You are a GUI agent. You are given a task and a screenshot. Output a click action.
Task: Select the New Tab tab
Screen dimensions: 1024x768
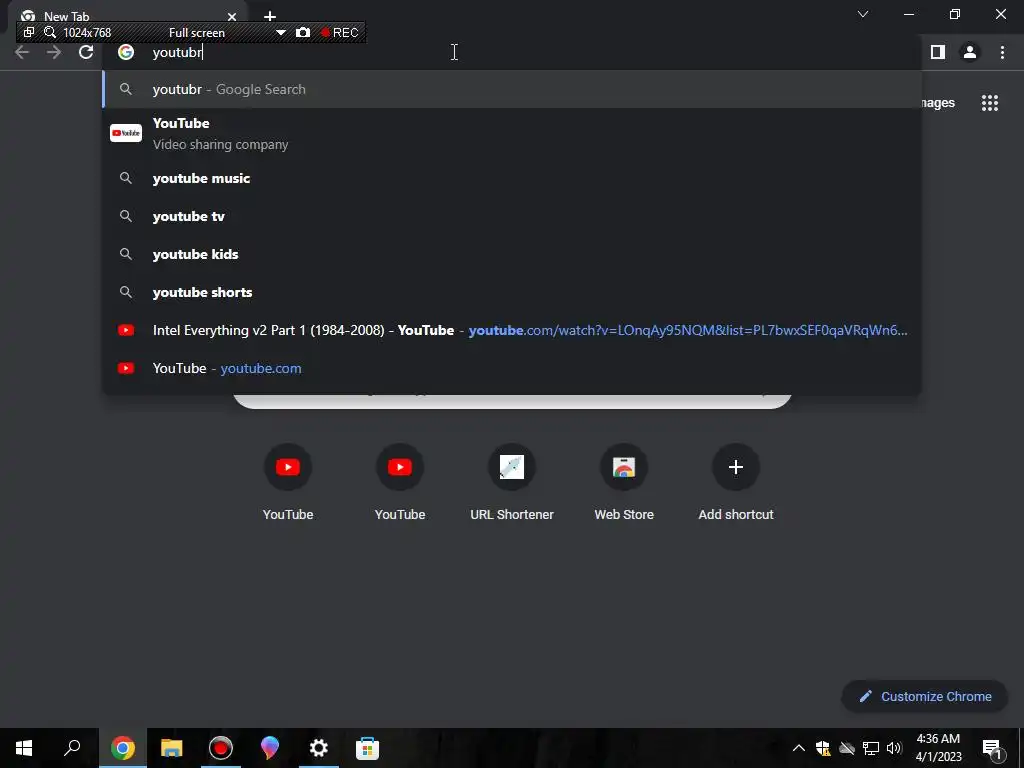pyautogui.click(x=127, y=16)
